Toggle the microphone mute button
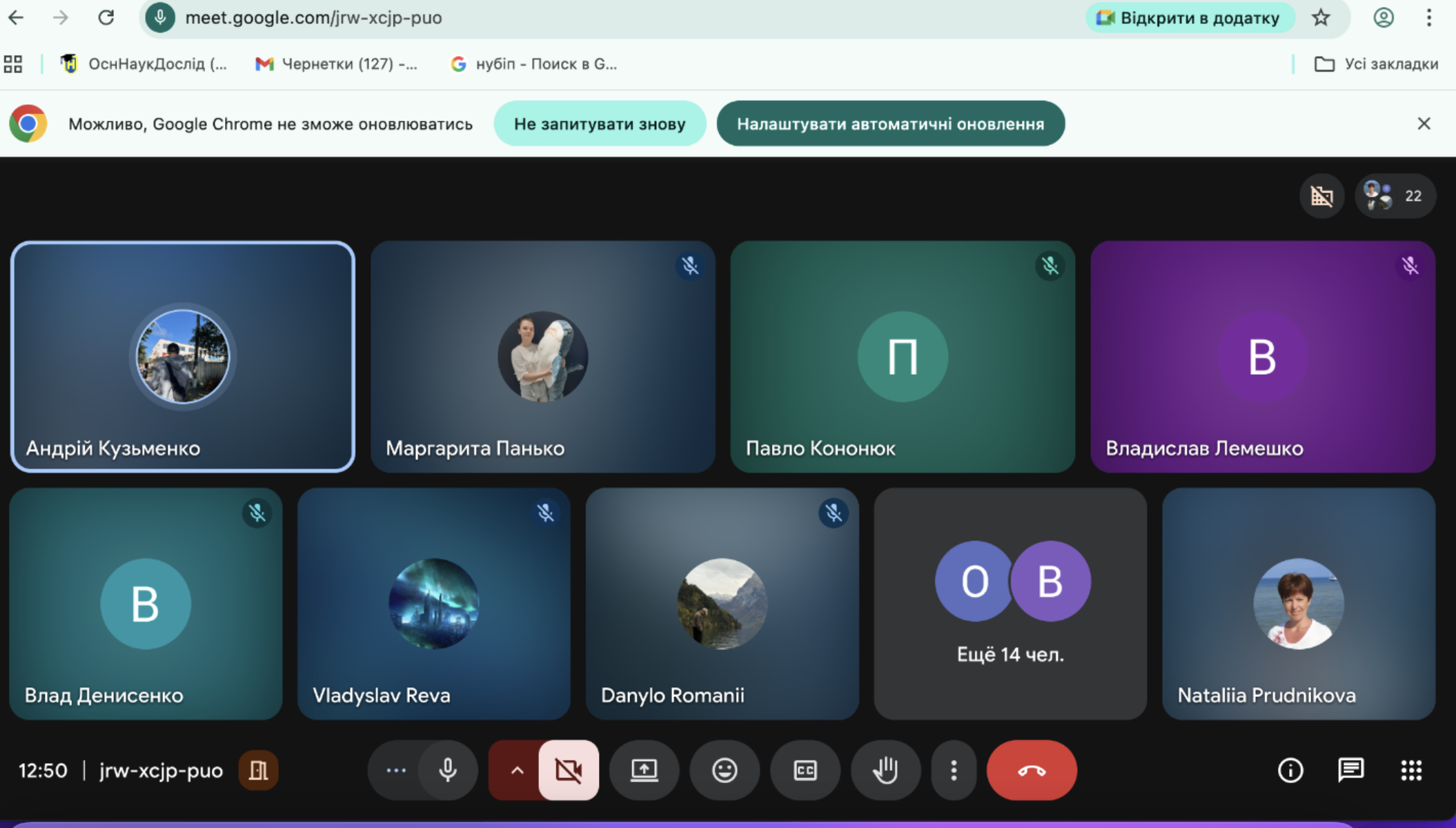This screenshot has width=1456, height=828. coord(448,770)
